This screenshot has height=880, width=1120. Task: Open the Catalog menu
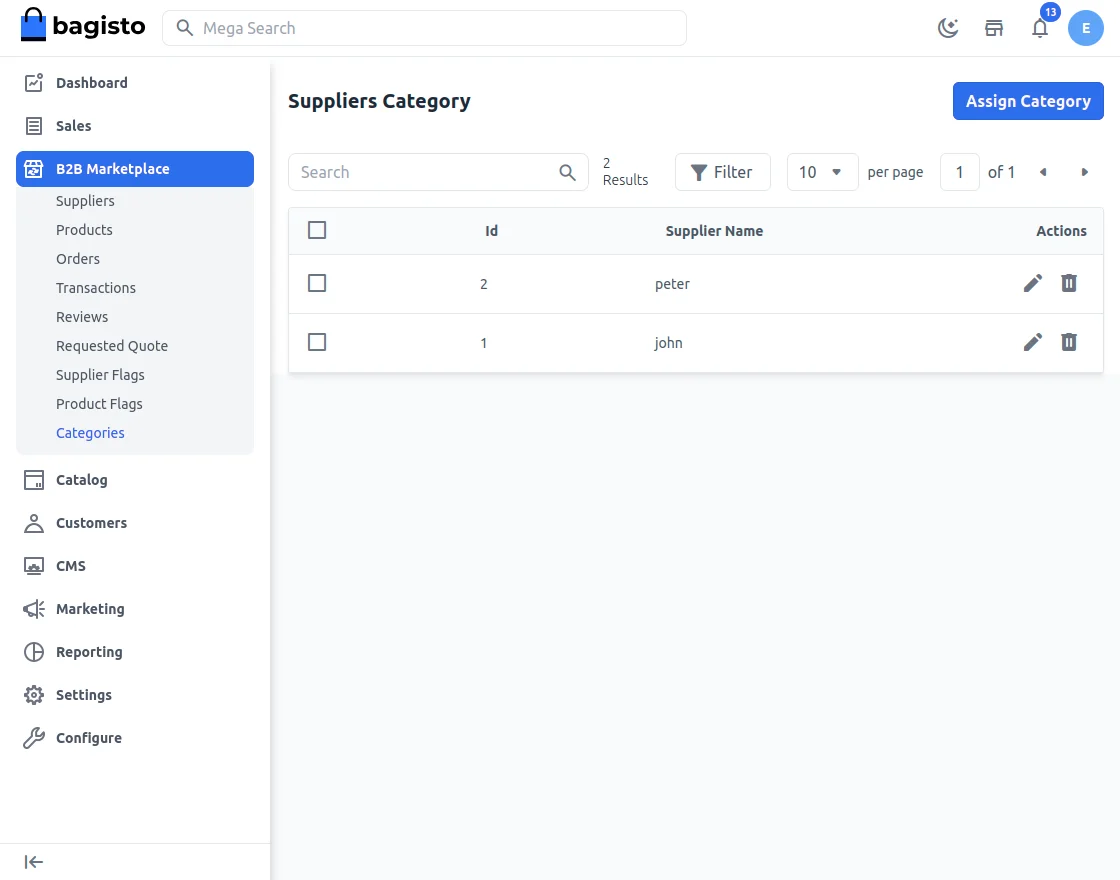point(81,480)
